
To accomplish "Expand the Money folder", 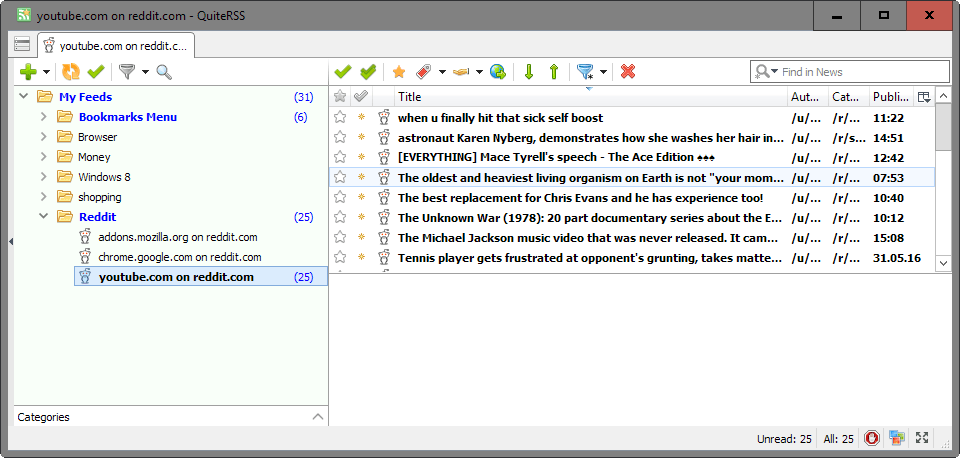I will coord(43,157).
